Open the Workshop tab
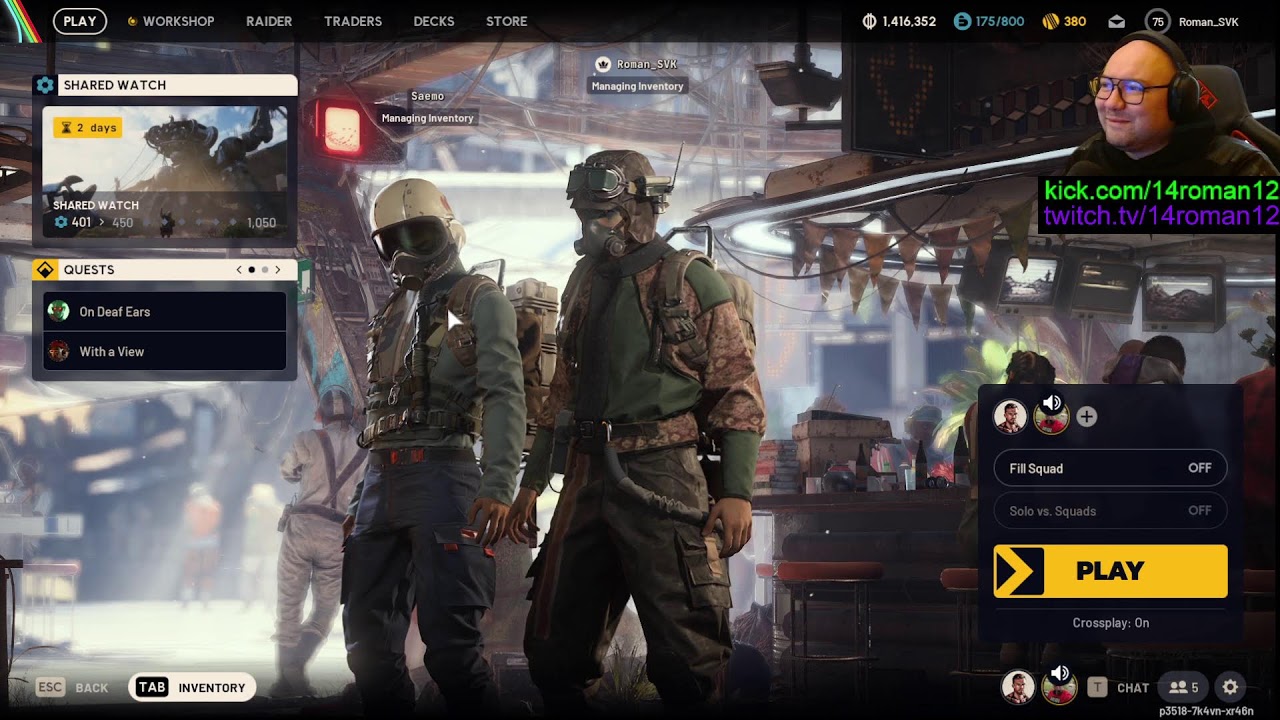Image resolution: width=1280 pixels, height=720 pixels. point(178,21)
